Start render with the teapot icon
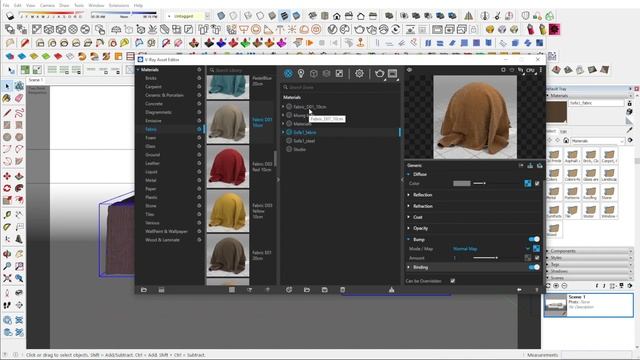640x360 pixels. point(380,73)
